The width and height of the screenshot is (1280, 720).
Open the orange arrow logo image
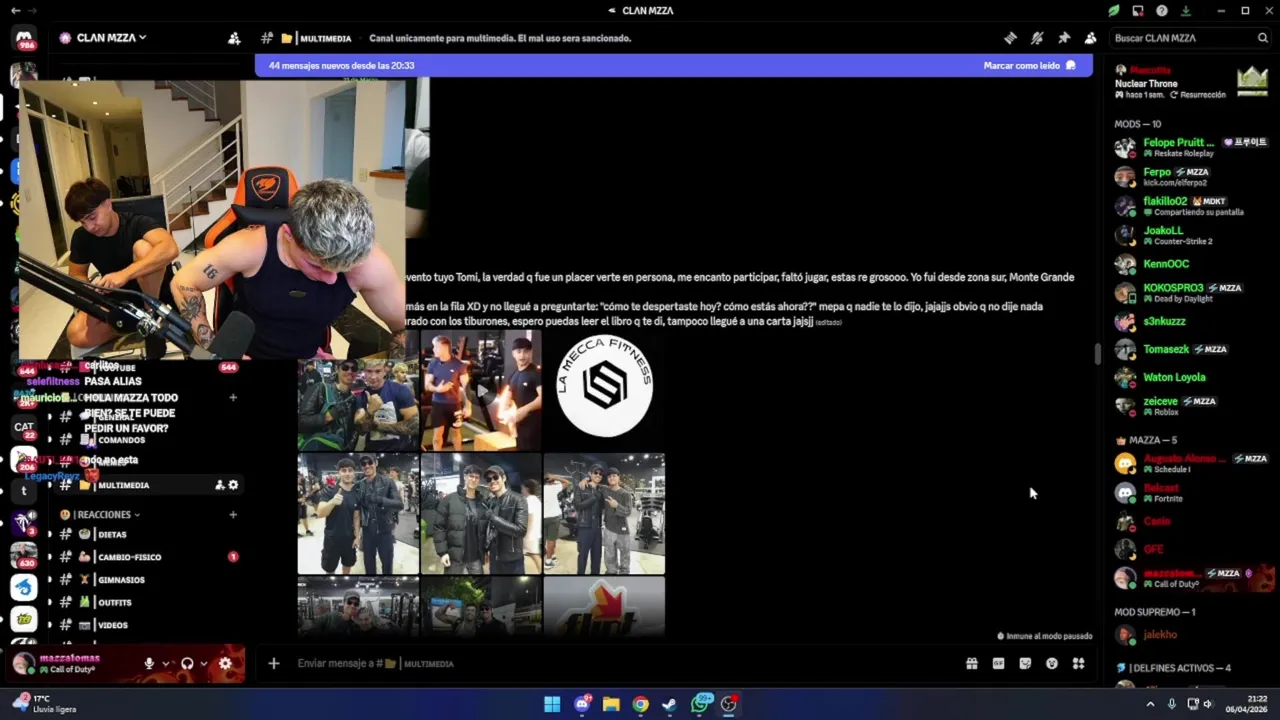pyautogui.click(x=604, y=607)
